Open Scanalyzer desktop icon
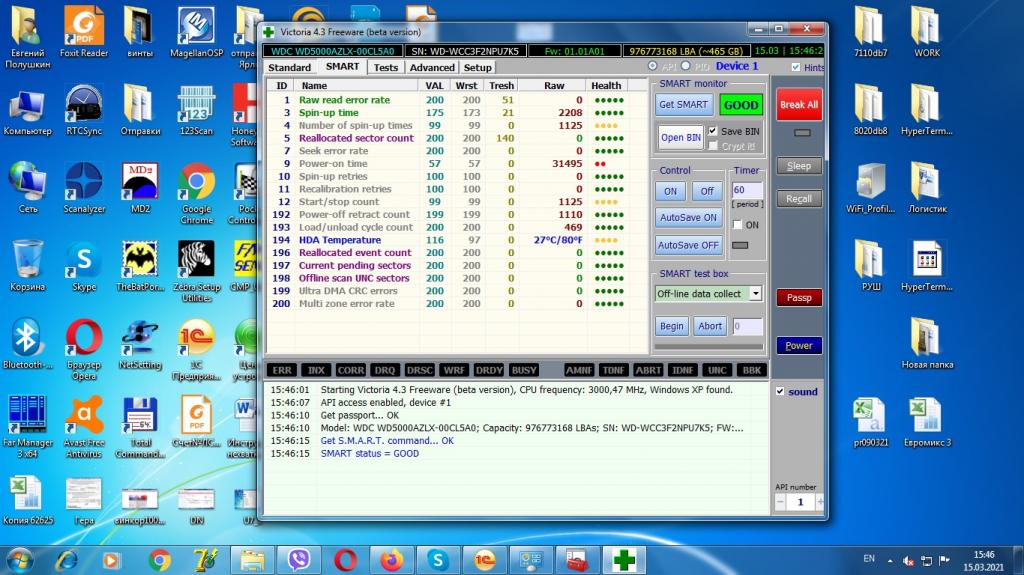Image resolution: width=1024 pixels, height=575 pixels. [x=84, y=188]
